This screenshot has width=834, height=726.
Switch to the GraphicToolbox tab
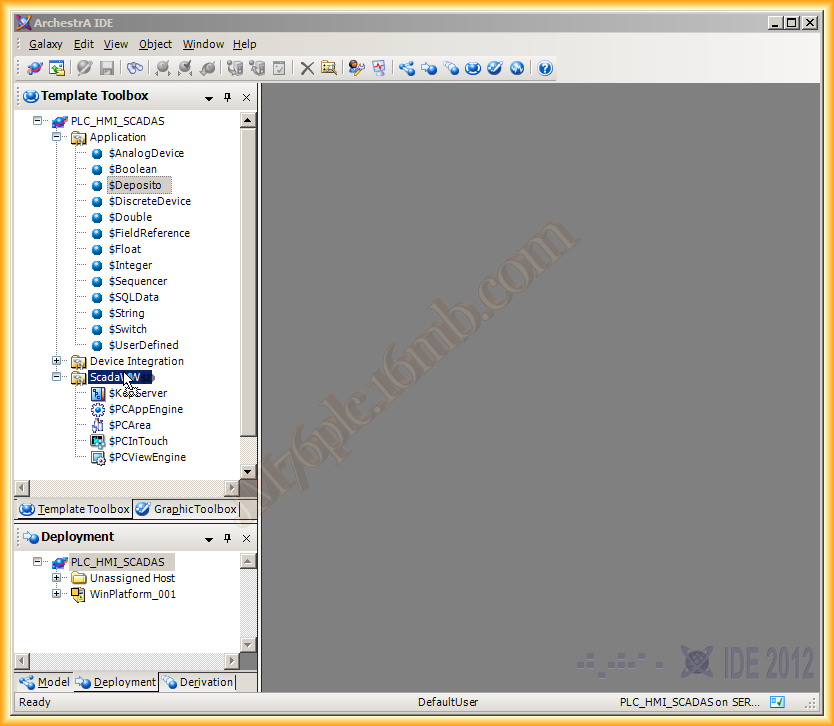(x=186, y=509)
